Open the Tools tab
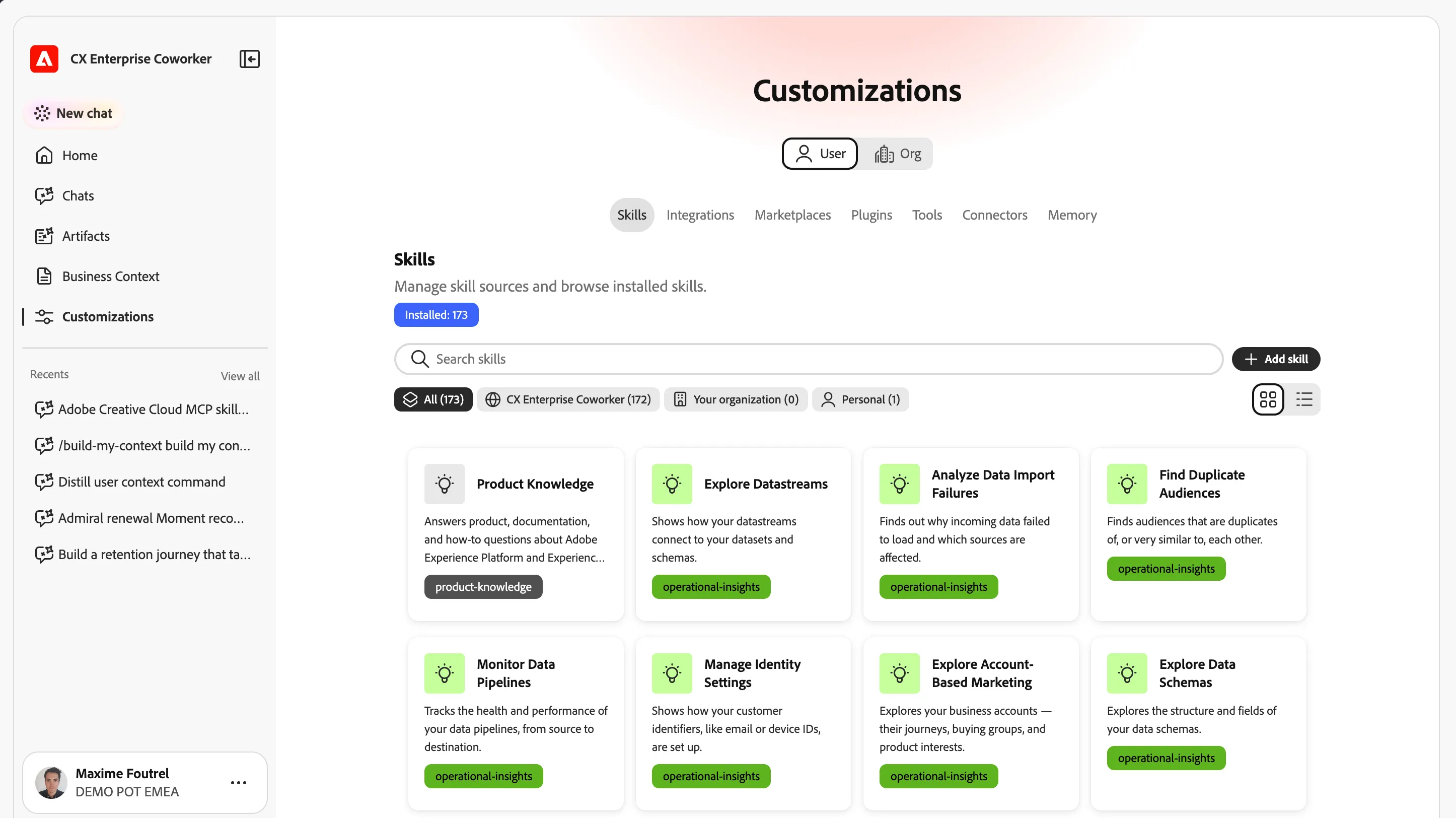This screenshot has height=818, width=1456. [927, 215]
